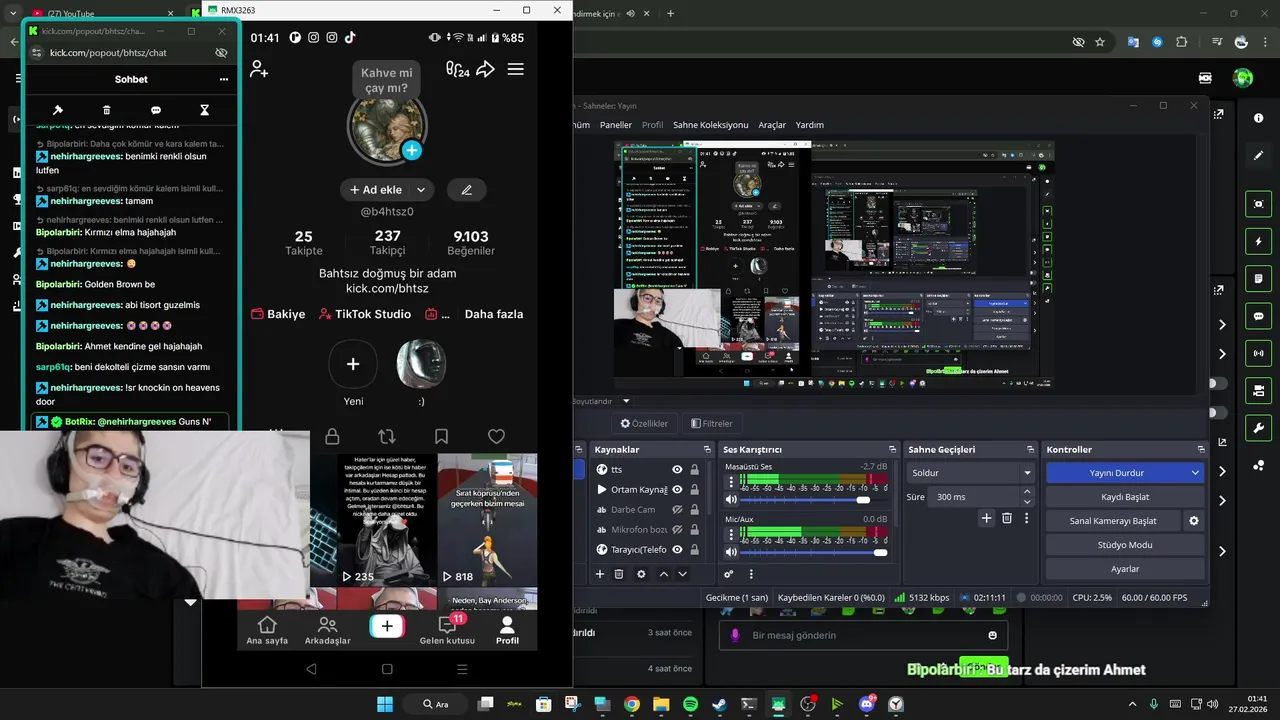The width and height of the screenshot is (1280, 720).
Task: Show the hidden Darbe Cam source
Action: pos(677,509)
